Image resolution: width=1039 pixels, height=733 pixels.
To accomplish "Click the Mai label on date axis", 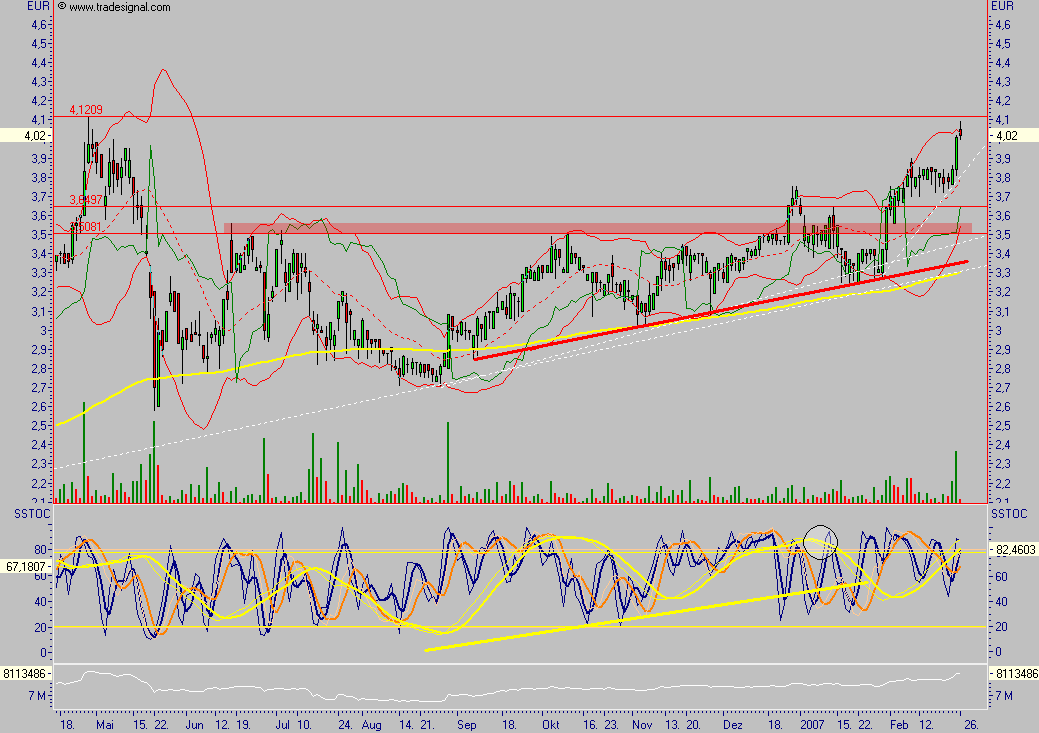I will (x=105, y=724).
